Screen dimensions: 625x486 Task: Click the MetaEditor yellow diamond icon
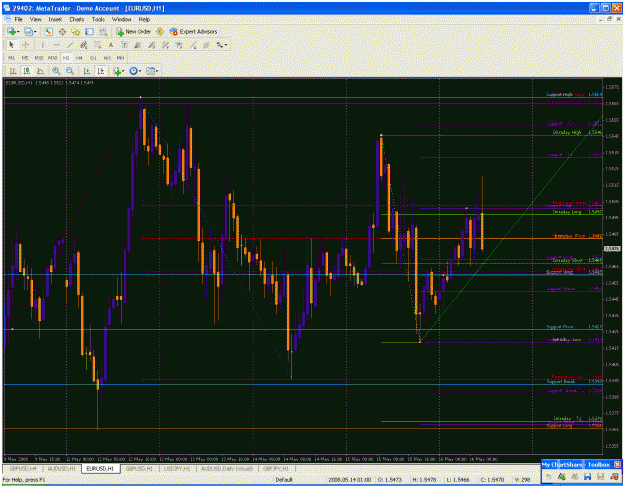pyautogui.click(x=160, y=31)
